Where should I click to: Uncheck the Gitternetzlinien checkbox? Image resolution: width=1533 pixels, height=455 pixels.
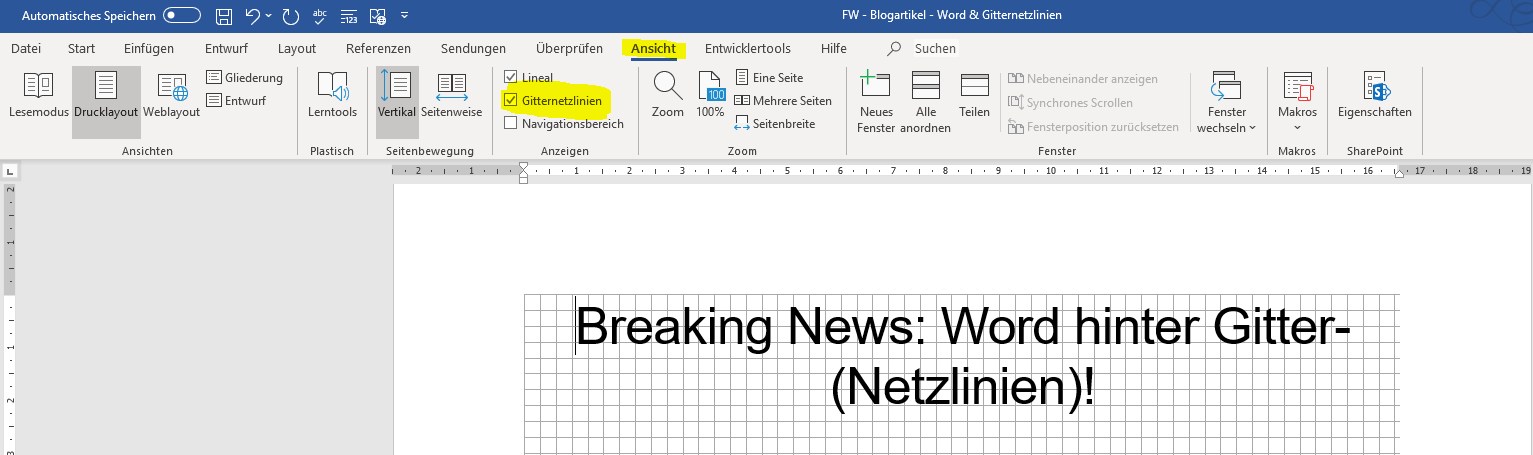point(511,100)
